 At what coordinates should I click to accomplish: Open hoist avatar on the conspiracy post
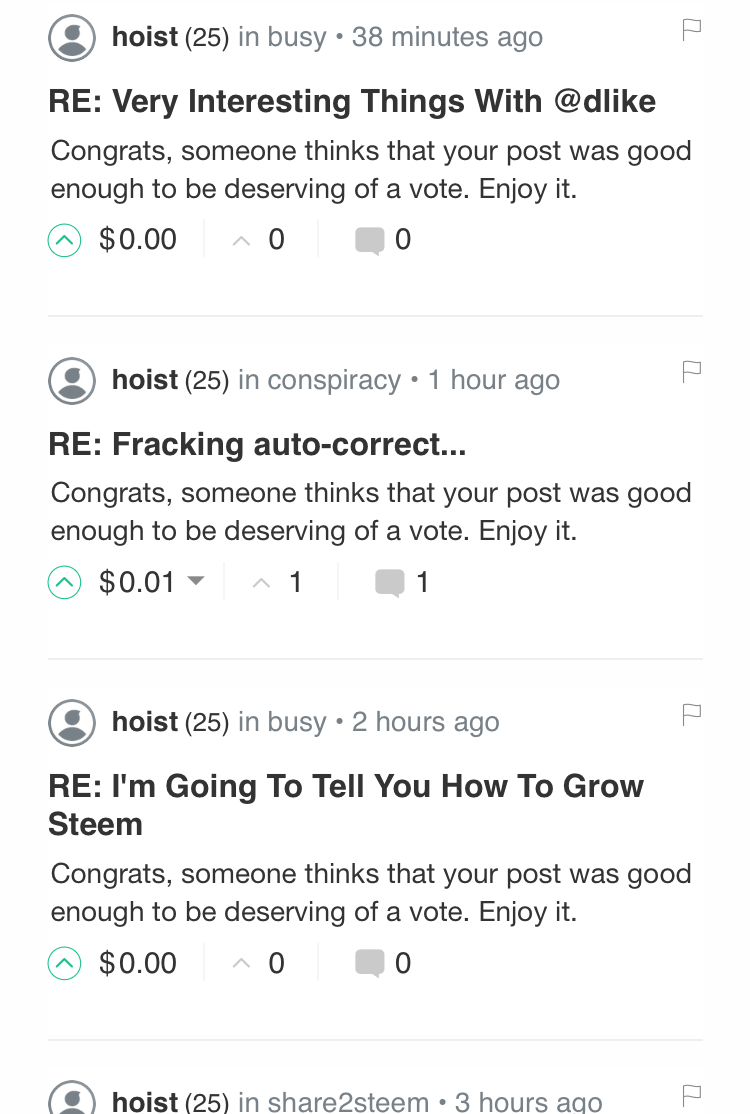point(72,381)
